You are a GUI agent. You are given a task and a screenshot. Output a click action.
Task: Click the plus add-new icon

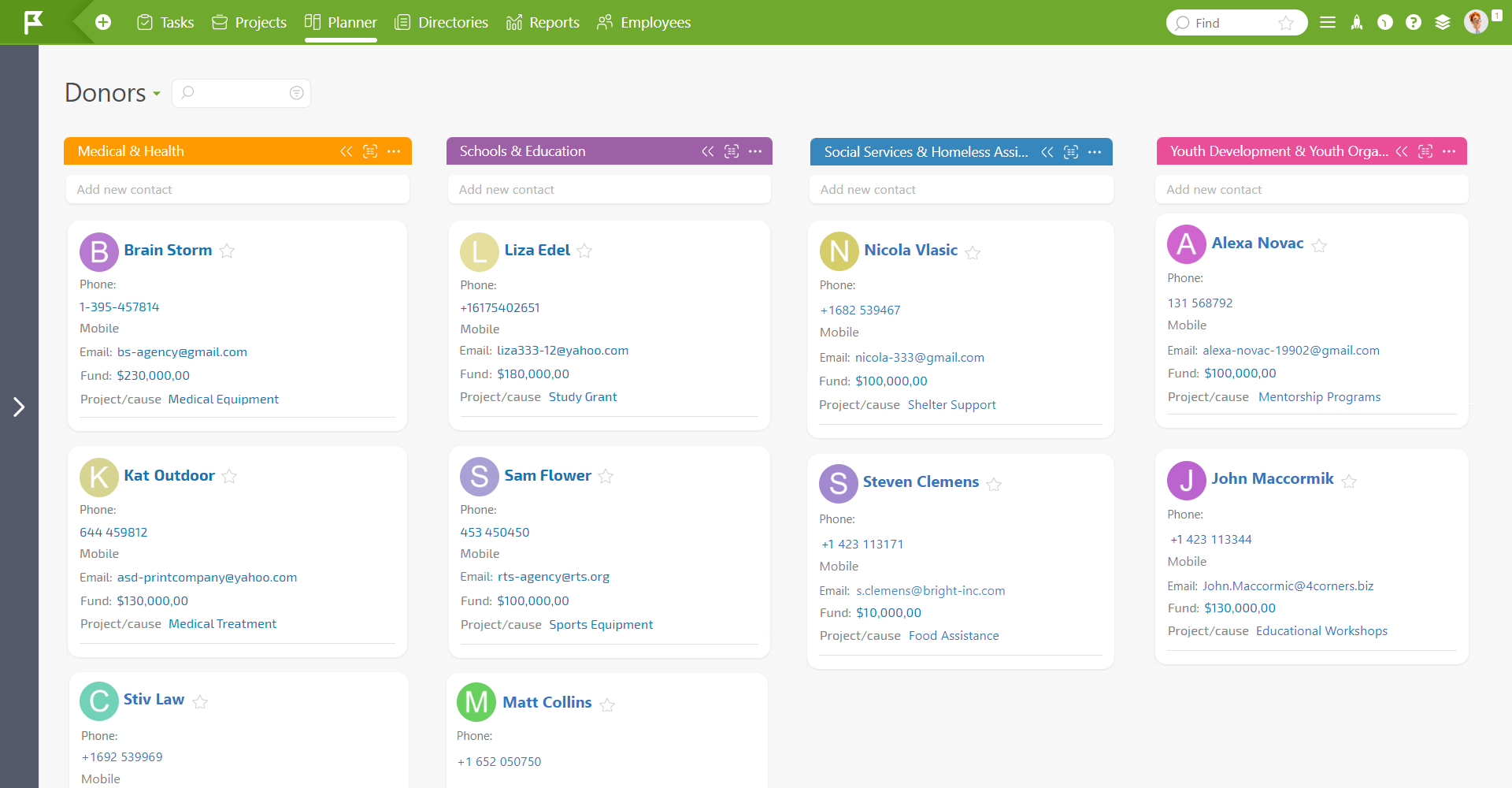(103, 22)
